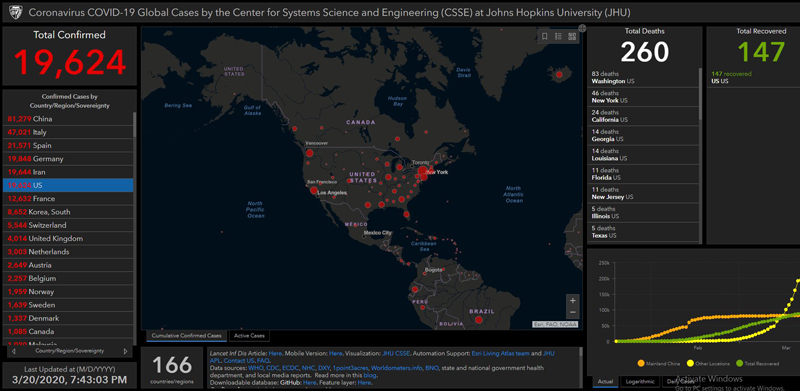800x391 pixels.
Task: Go to previous country list view arrow
Action: click(x=13, y=351)
